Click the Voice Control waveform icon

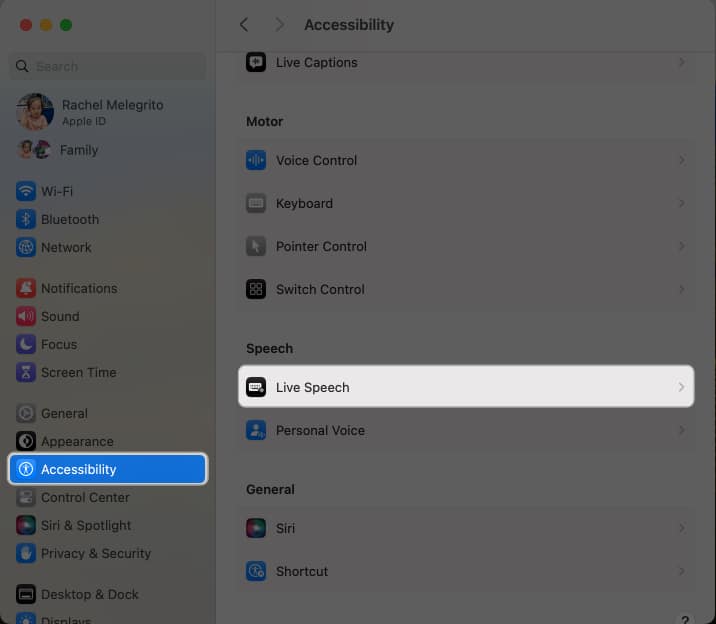256,160
